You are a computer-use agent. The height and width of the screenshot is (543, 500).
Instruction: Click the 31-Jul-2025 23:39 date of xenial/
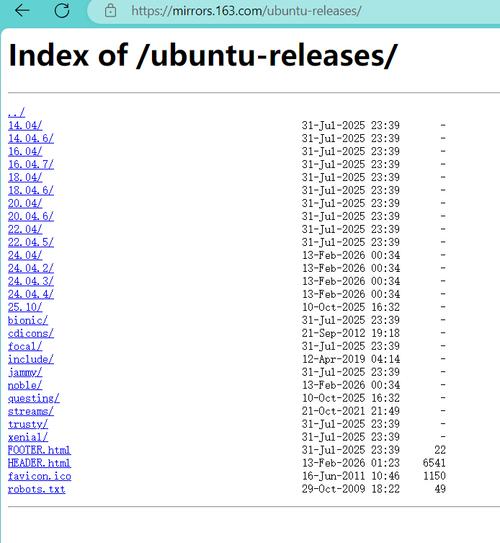[x=351, y=437]
